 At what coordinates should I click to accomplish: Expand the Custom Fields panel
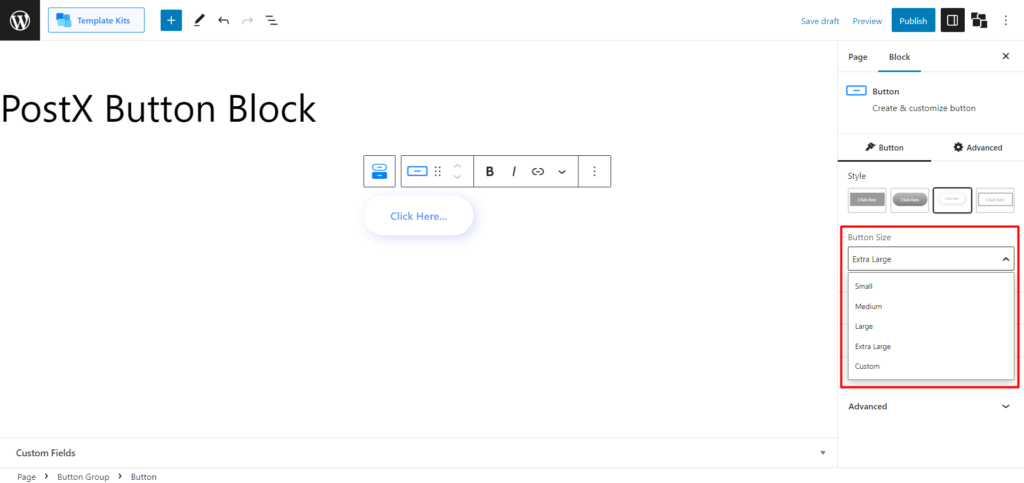(419, 452)
